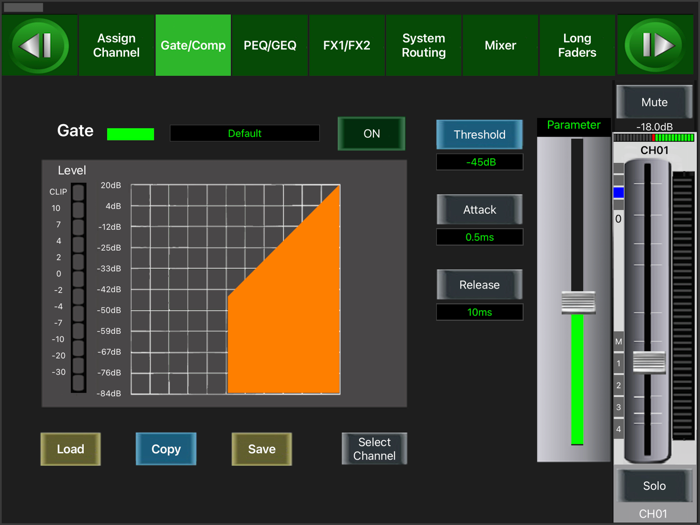Copy the gate settings
This screenshot has width=700, height=525.
pos(166,449)
